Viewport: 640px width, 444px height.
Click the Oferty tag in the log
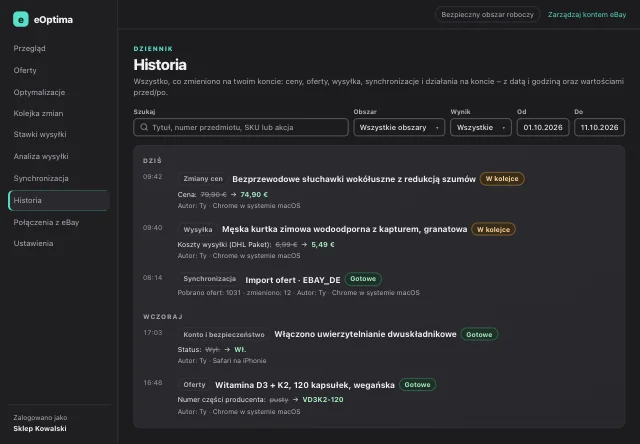point(194,385)
